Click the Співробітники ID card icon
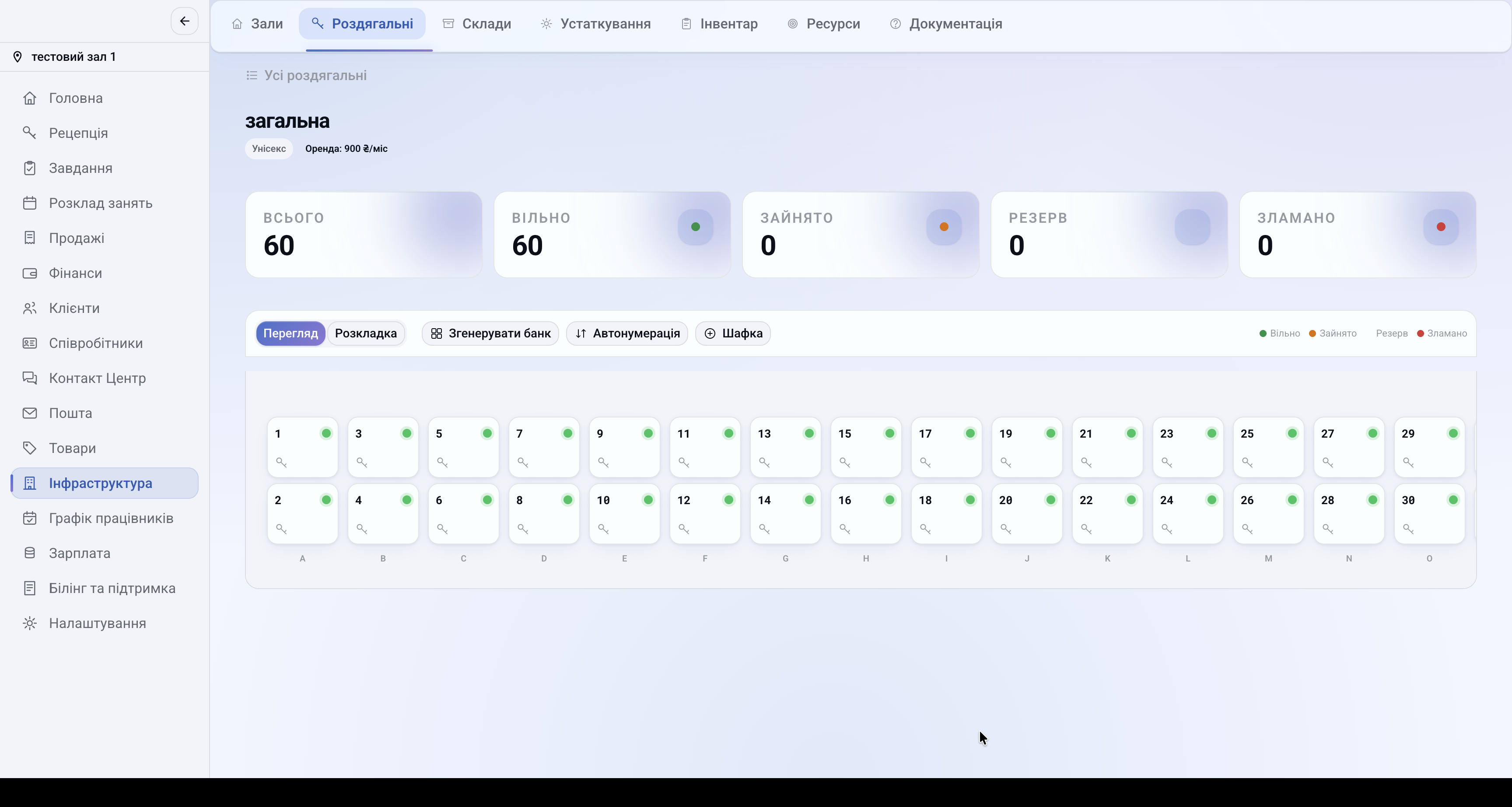 29,343
